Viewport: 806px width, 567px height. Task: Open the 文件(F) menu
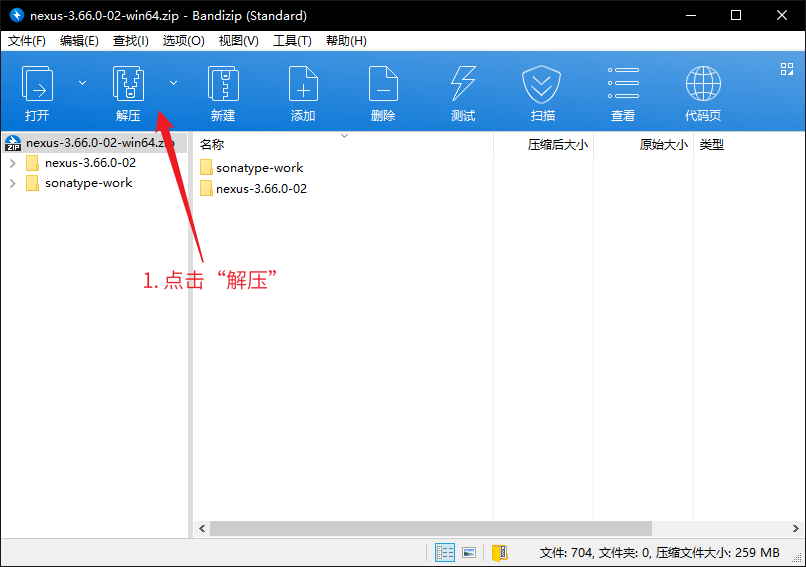27,41
